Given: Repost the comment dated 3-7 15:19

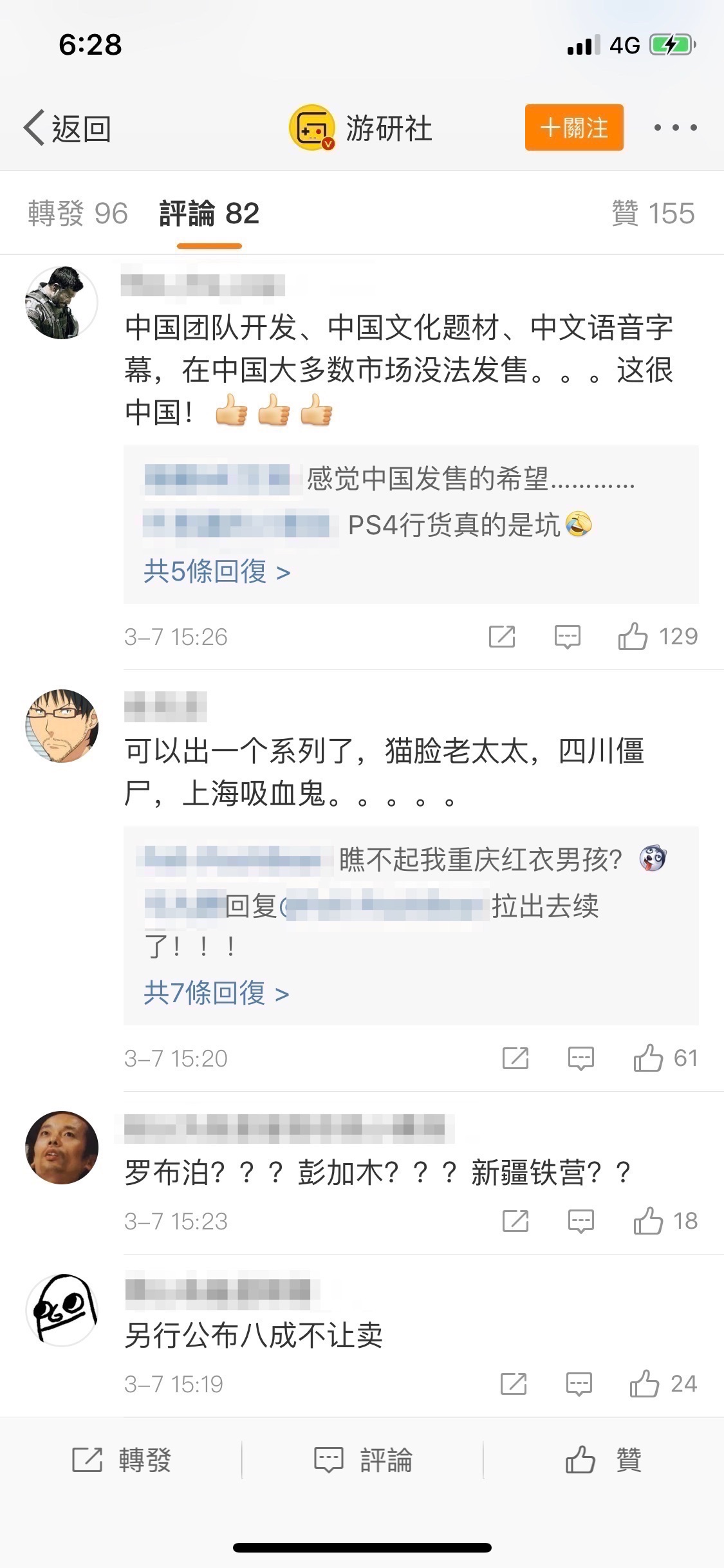Looking at the screenshot, I should pos(514,1384).
